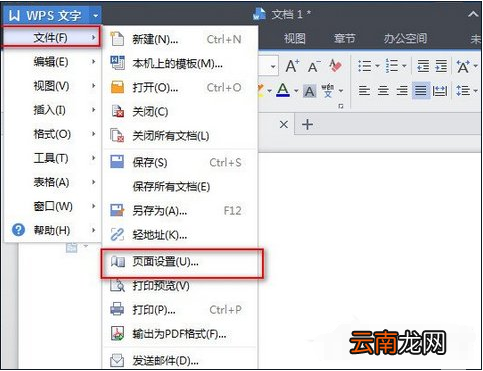The image size is (483, 371).
Task: Switch to the 视图 ribbon tab
Action: pyautogui.click(x=295, y=39)
